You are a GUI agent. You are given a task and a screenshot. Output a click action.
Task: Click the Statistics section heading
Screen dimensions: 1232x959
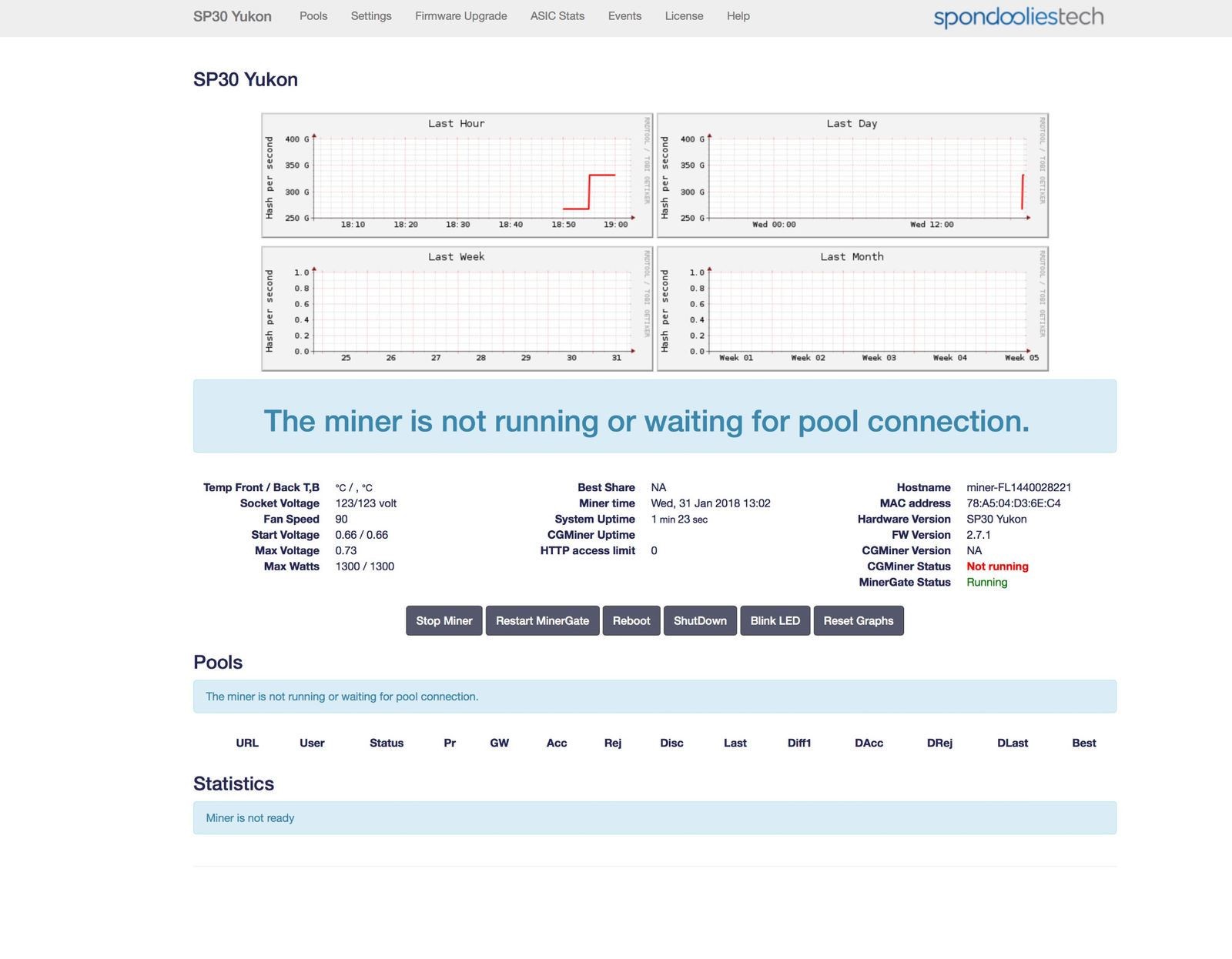[233, 784]
